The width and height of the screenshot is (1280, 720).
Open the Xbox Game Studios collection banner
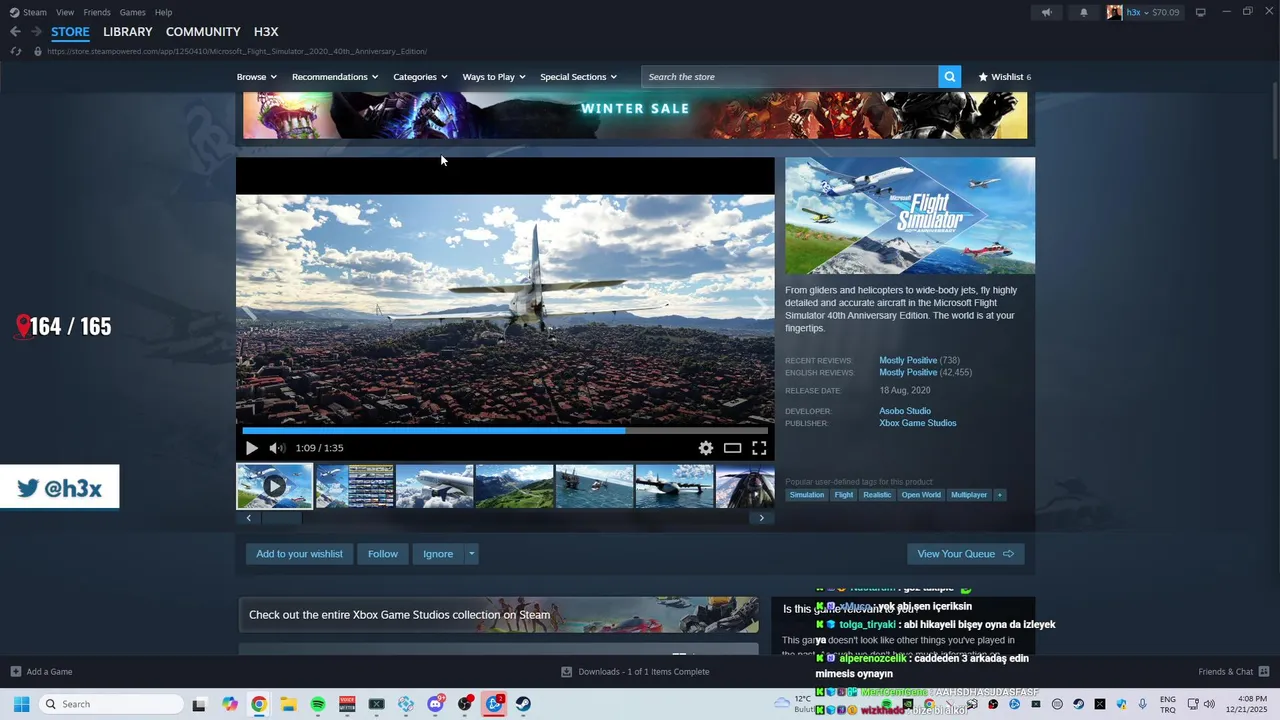pyautogui.click(x=499, y=615)
